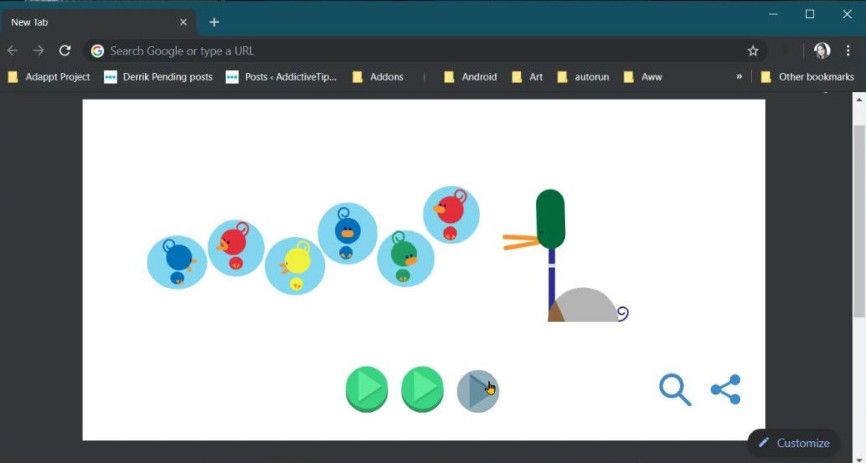
Task: Click the first green play button
Action: pyautogui.click(x=366, y=389)
